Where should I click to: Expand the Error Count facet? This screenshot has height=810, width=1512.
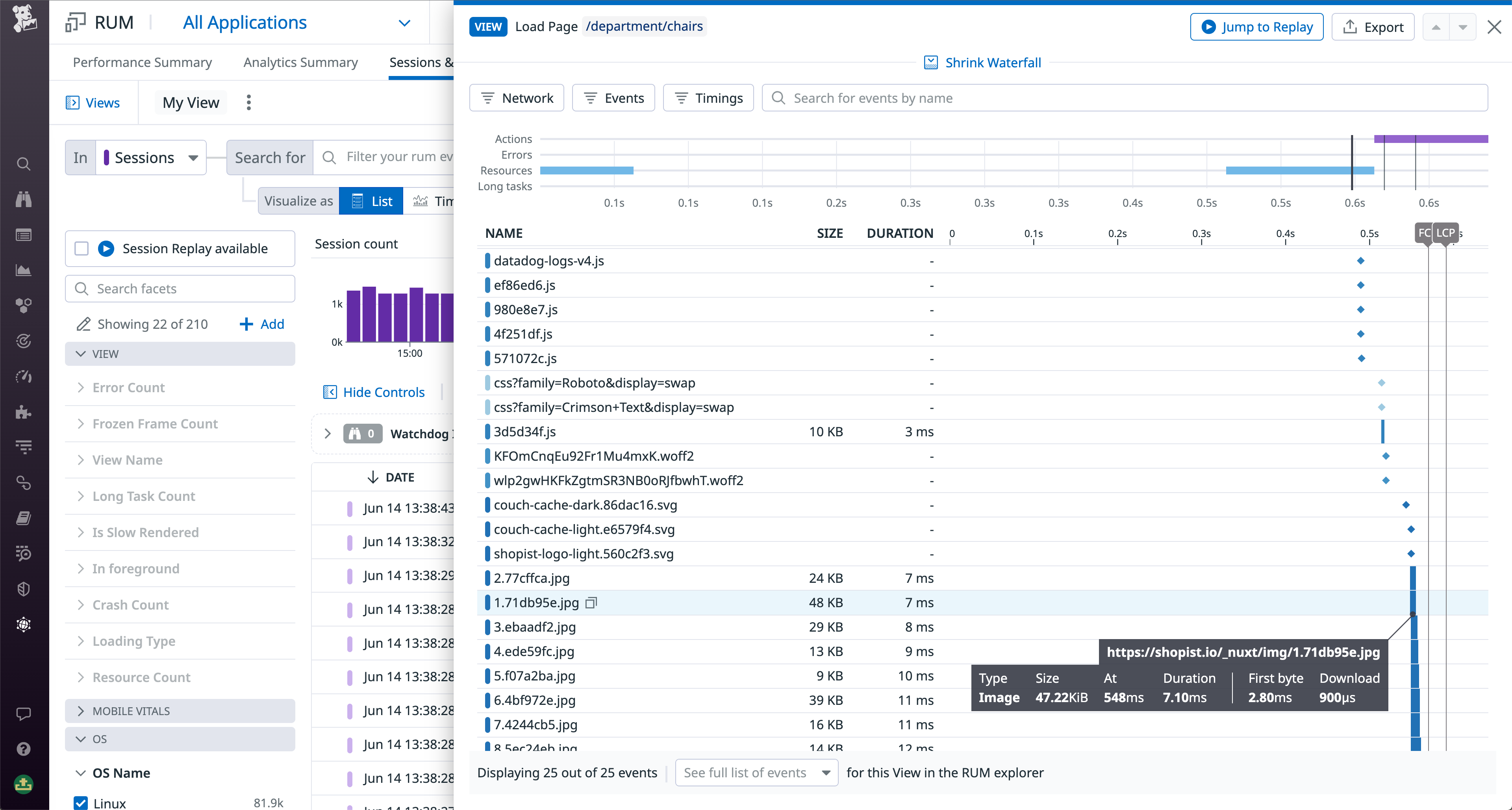(128, 387)
